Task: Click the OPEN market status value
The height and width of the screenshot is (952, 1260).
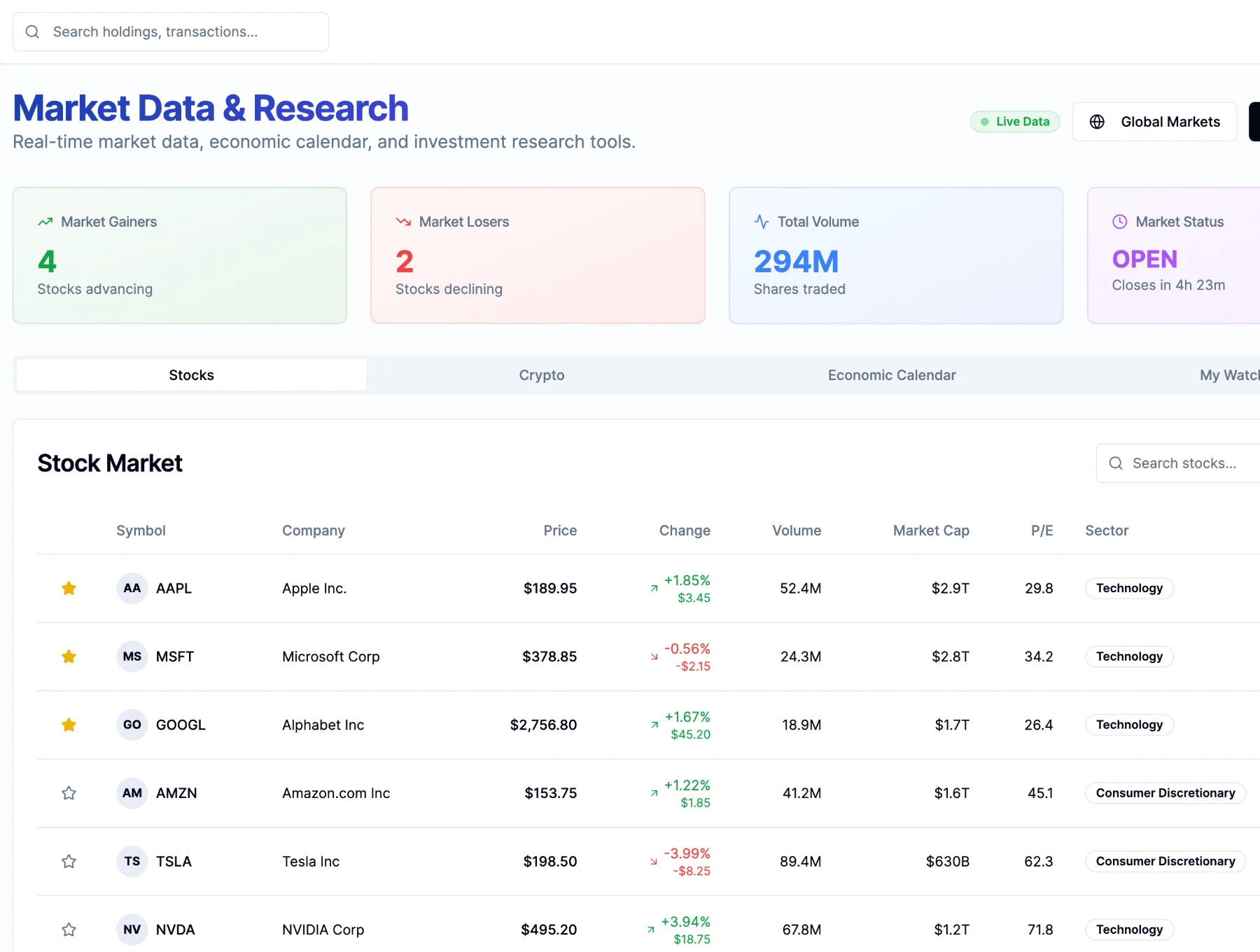Action: [x=1144, y=260]
